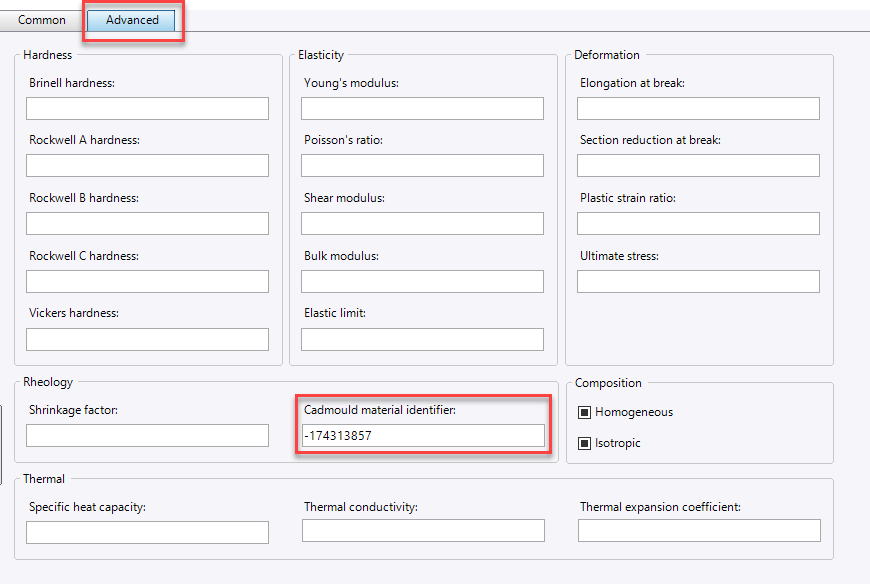Focus the Section reduction at break field
Viewport: 870px width, 584px height.
coord(698,166)
